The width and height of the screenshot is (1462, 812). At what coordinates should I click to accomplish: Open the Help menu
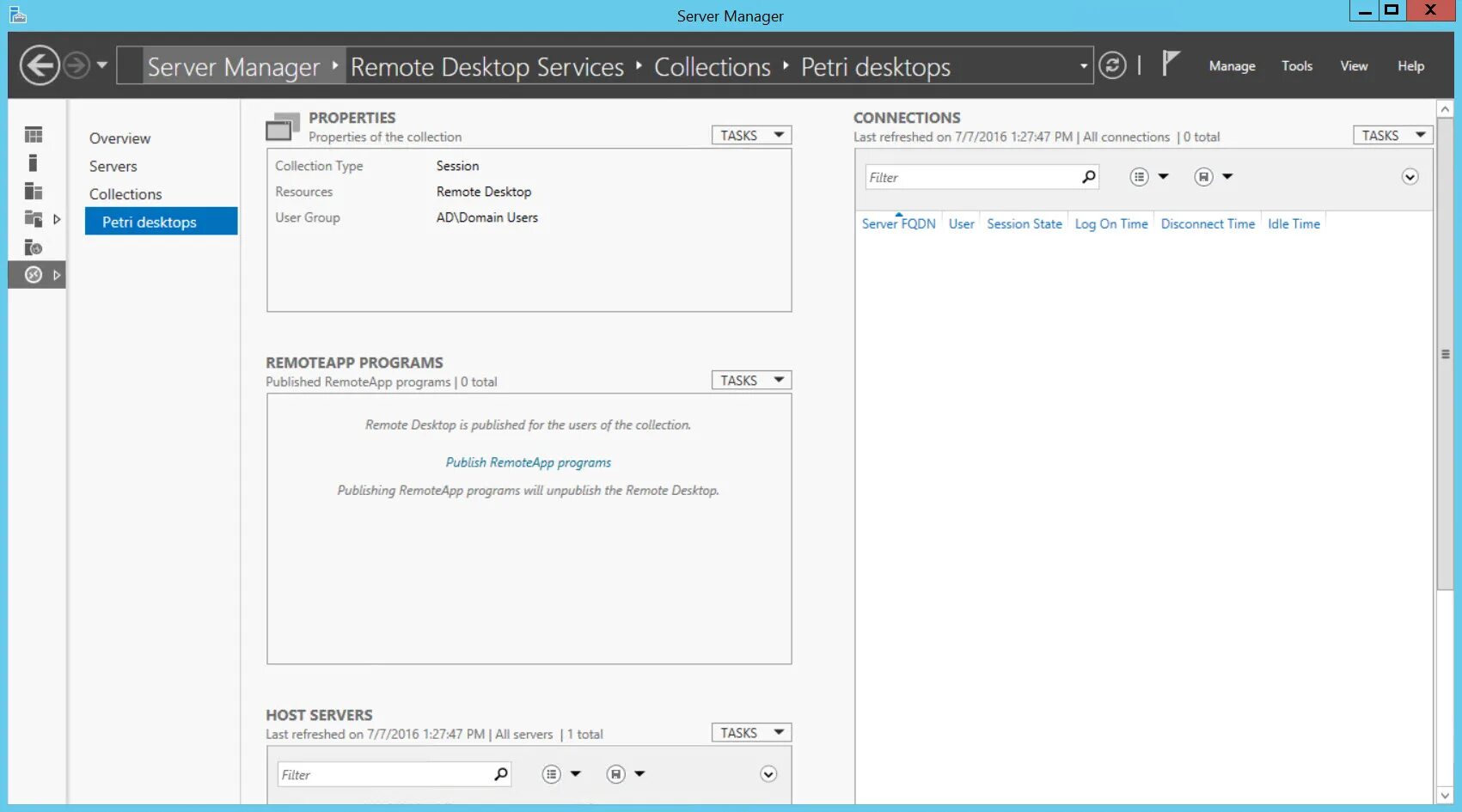click(x=1410, y=66)
